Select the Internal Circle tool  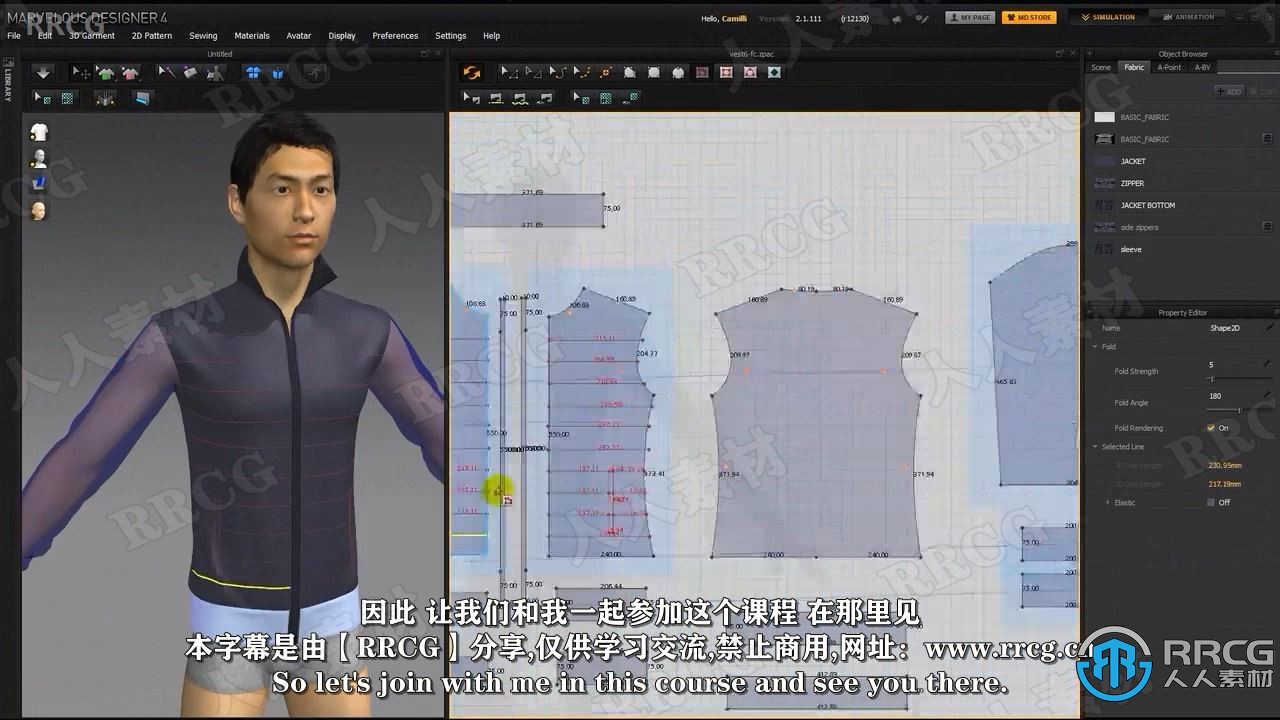click(750, 73)
